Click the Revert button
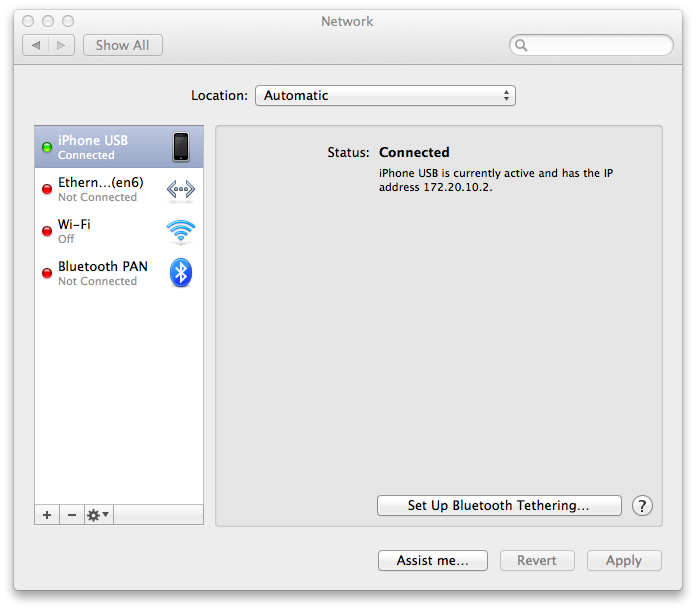This screenshot has height=610, width=696. click(x=537, y=561)
